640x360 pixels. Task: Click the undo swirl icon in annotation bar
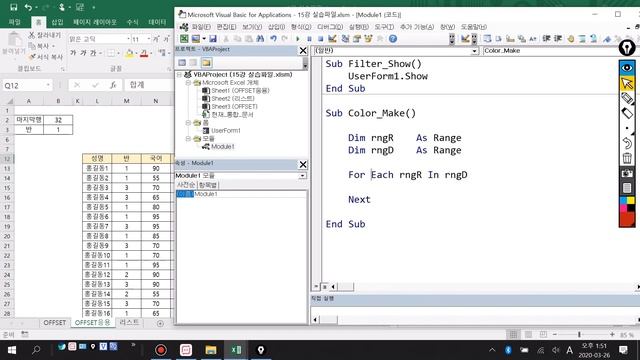tap(627, 143)
